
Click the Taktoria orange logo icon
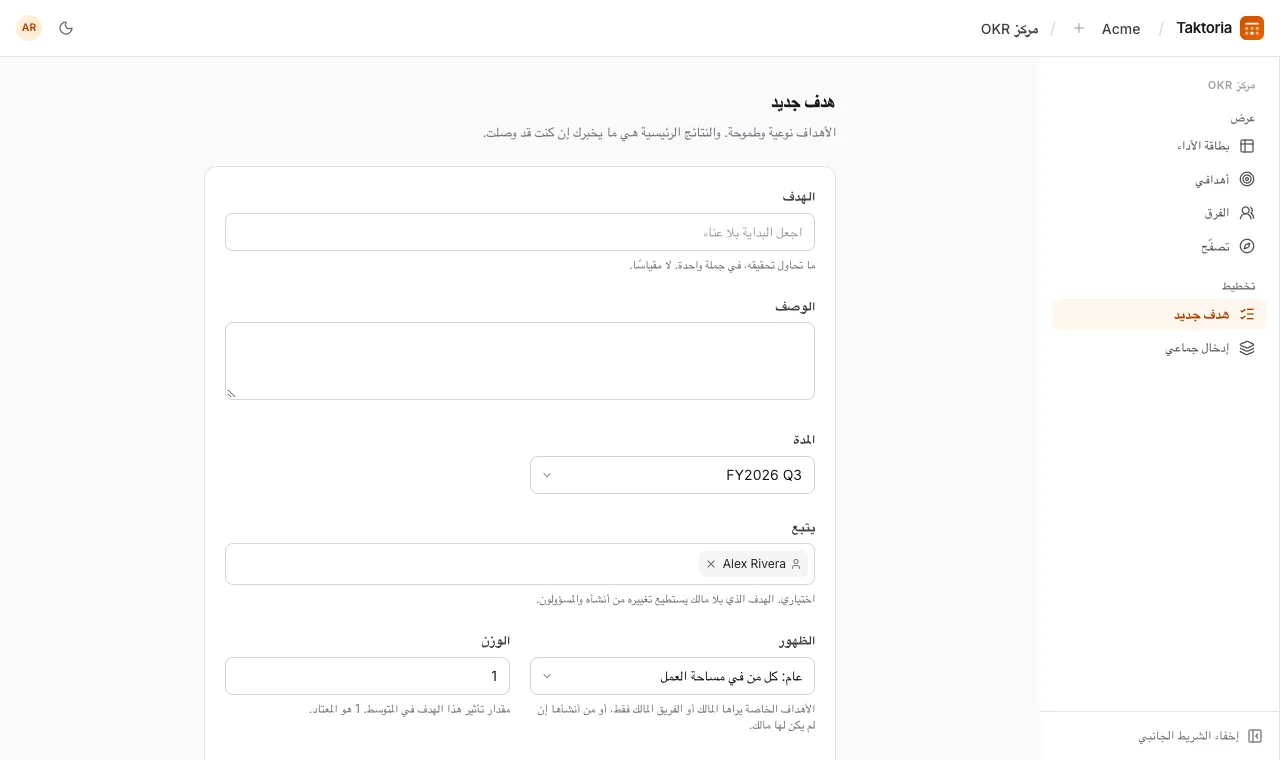point(1252,28)
